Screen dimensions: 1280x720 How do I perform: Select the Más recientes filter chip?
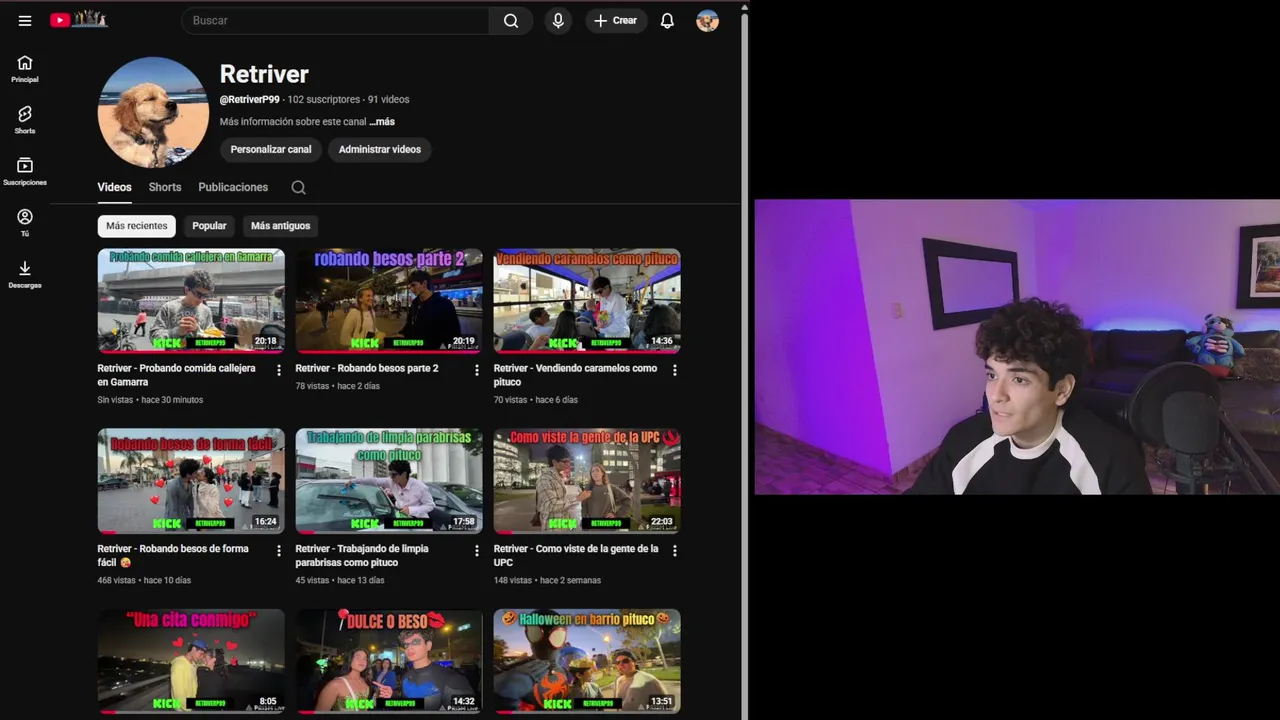click(x=137, y=226)
